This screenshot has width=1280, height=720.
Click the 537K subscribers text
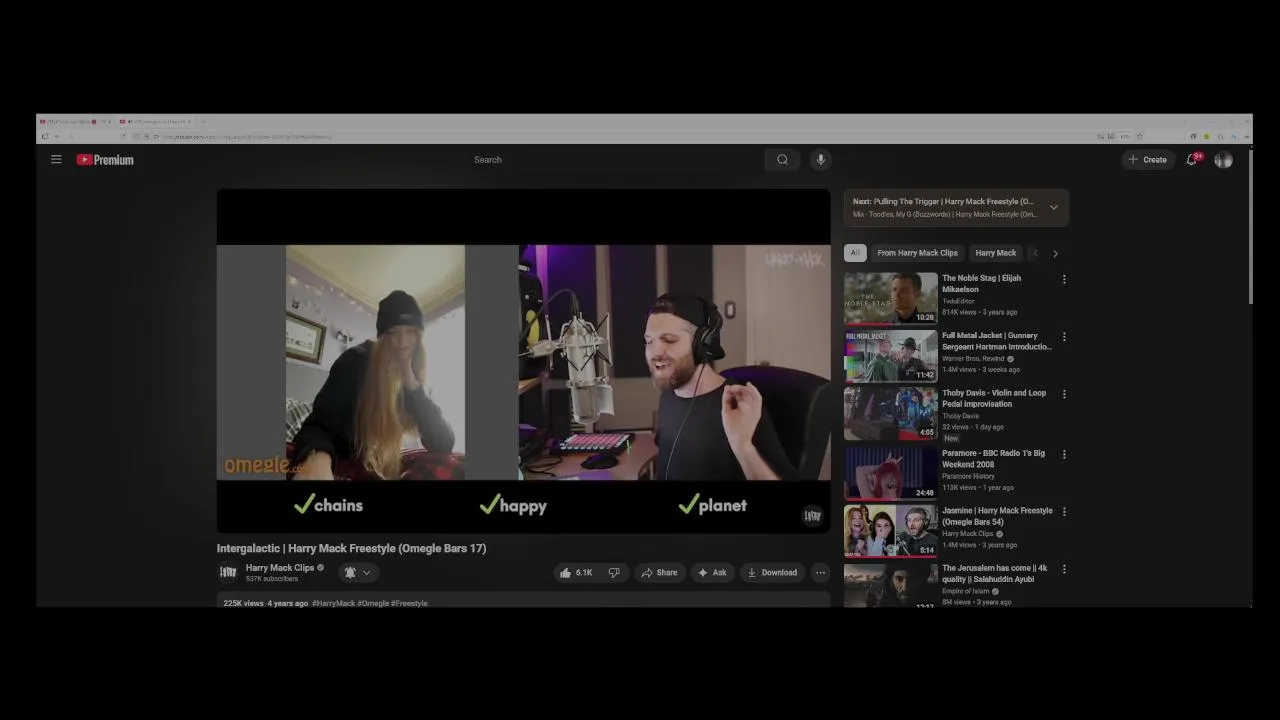[x=272, y=579]
